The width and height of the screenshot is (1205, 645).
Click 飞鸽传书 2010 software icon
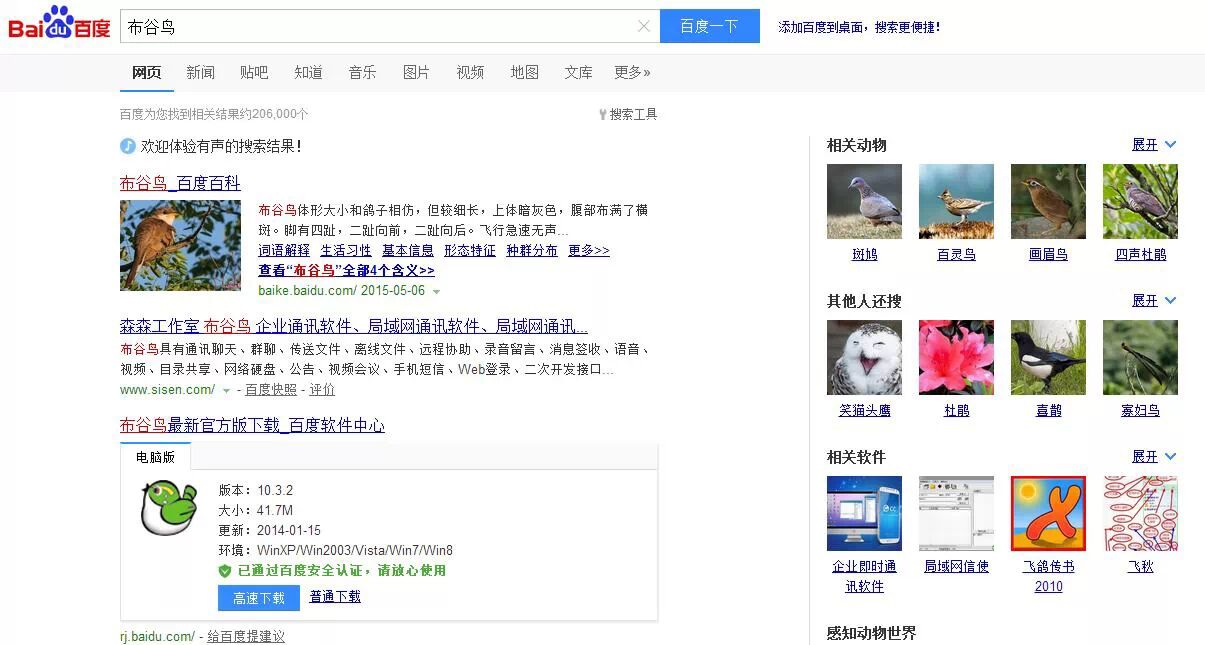[x=1048, y=514]
